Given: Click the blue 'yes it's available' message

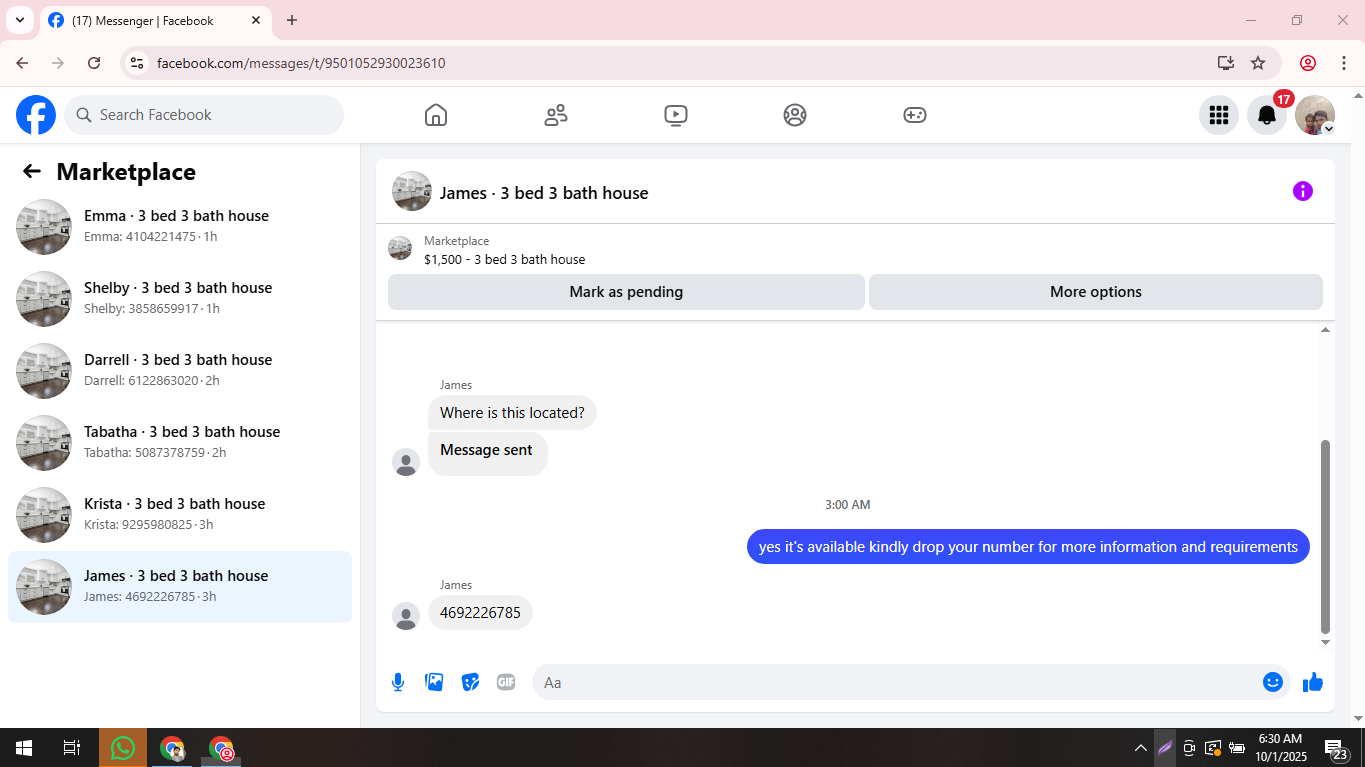Looking at the screenshot, I should pyautogui.click(x=1028, y=547).
